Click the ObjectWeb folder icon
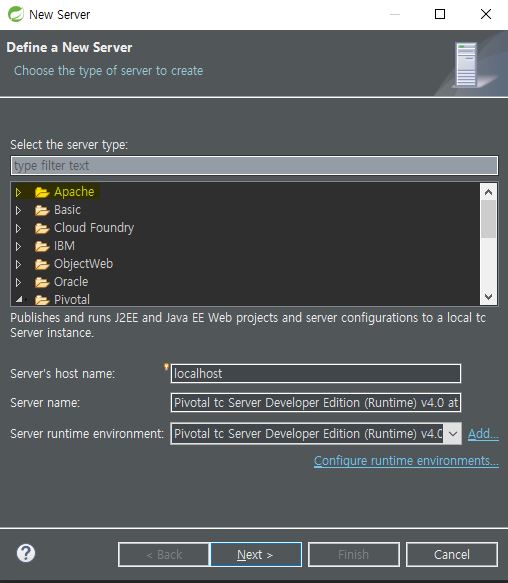Viewport: 508px width, 583px height. (x=42, y=264)
